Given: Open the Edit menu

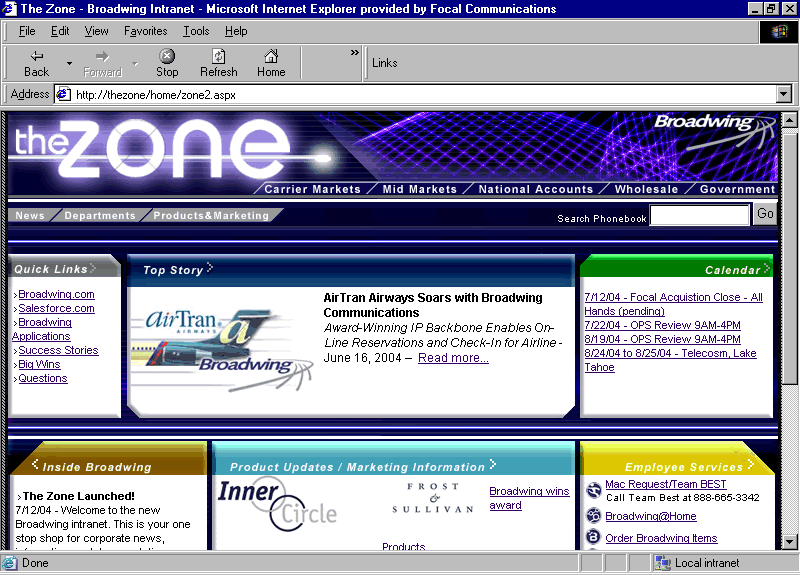Looking at the screenshot, I should point(60,31).
